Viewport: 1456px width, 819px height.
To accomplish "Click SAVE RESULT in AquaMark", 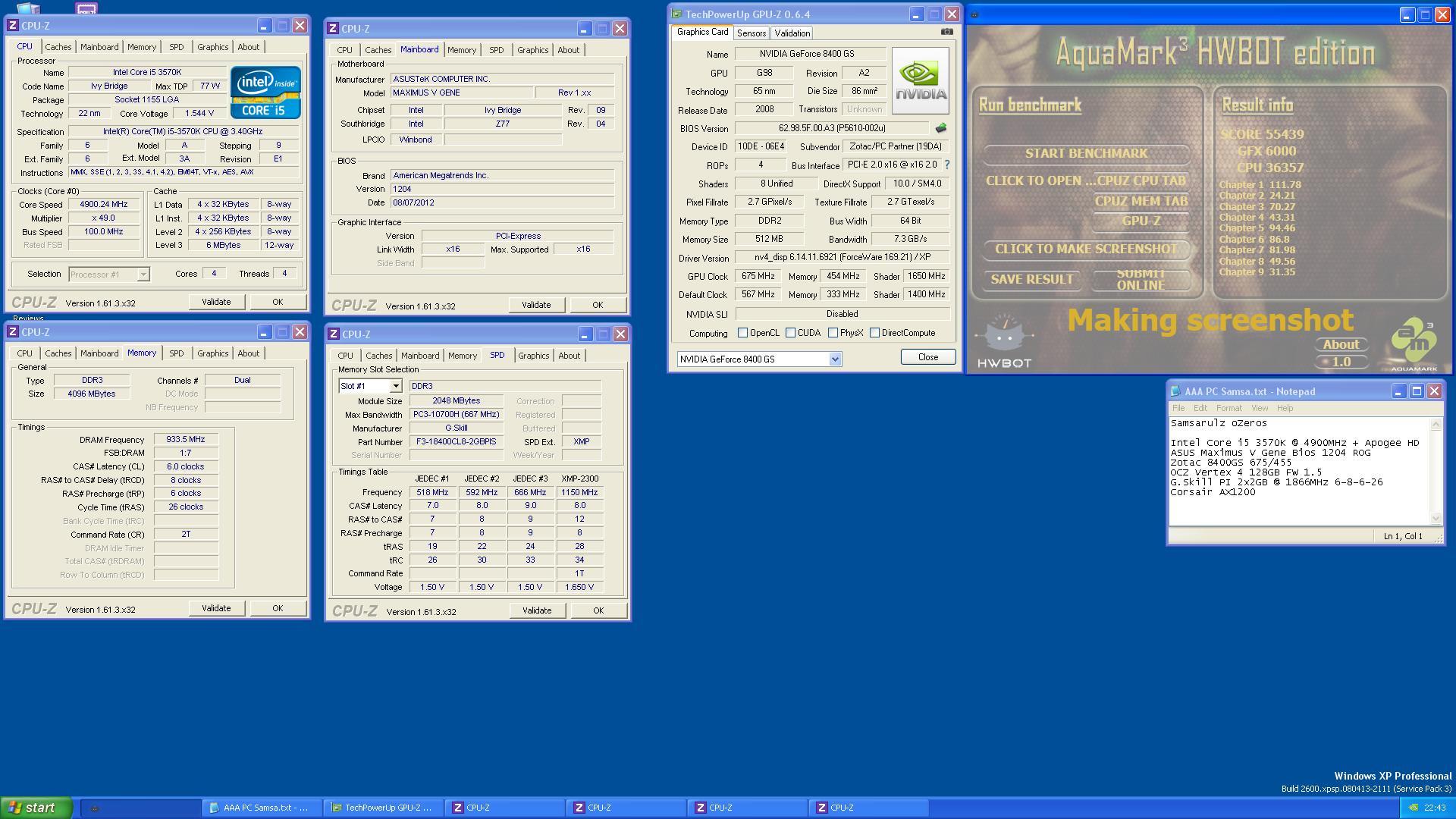I will [x=1031, y=280].
